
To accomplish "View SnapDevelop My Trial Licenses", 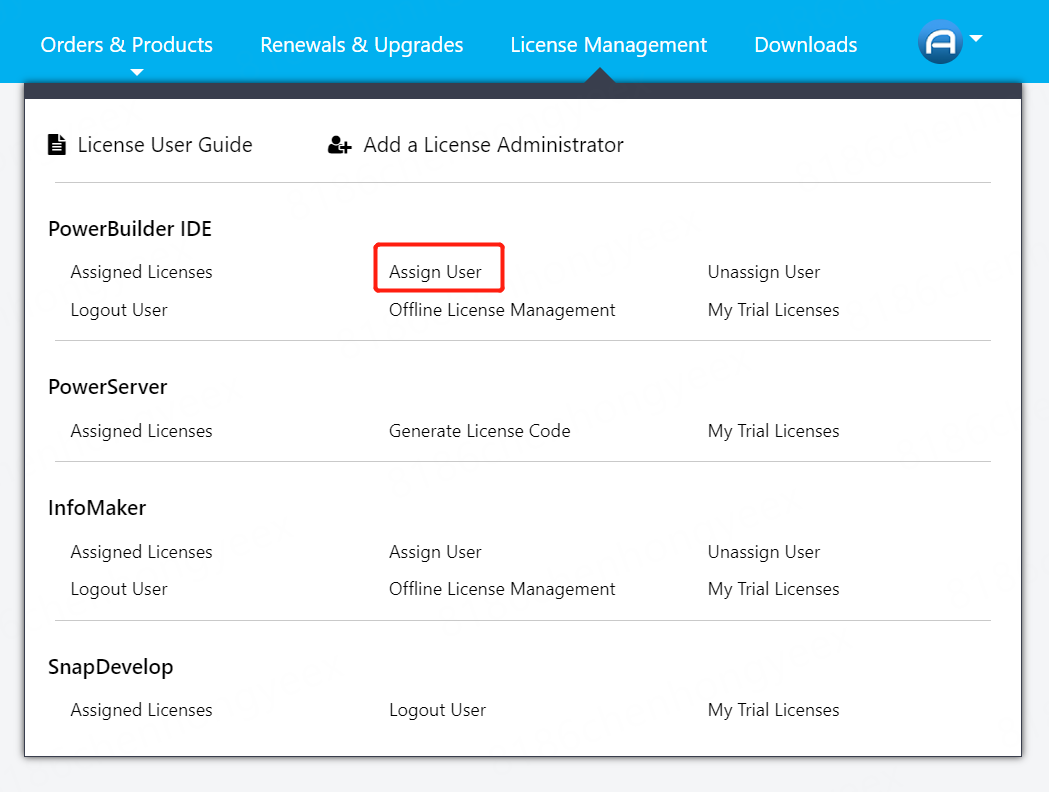I will point(773,710).
